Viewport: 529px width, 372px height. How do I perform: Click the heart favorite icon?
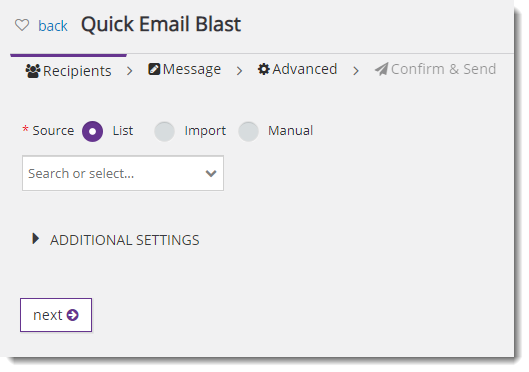(x=22, y=25)
